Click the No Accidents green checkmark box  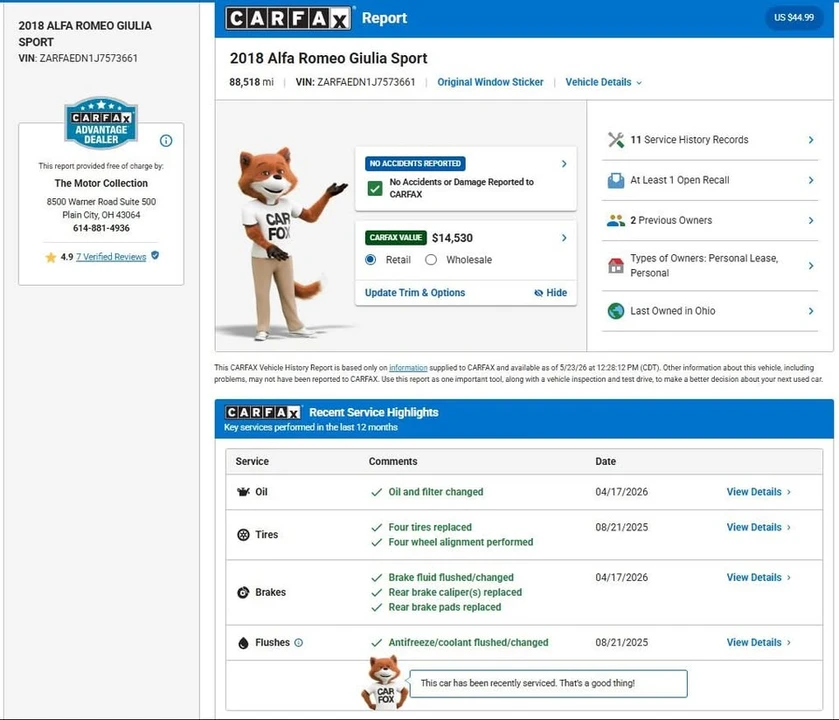[375, 188]
